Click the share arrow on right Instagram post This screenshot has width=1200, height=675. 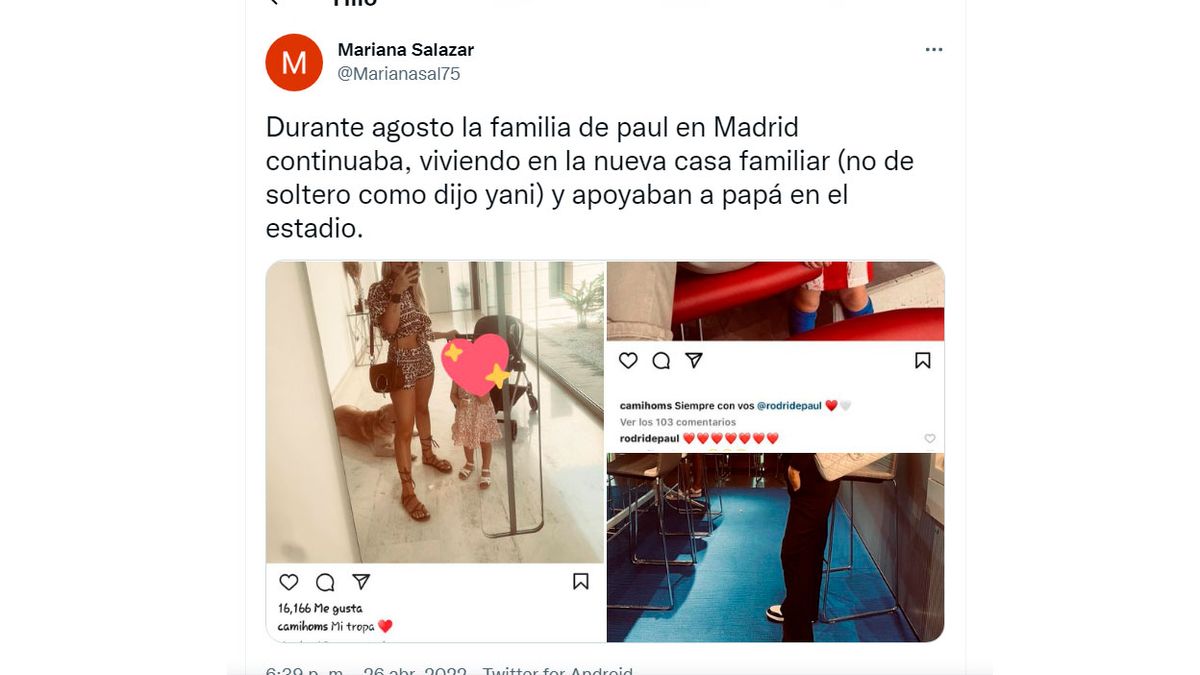[x=694, y=361]
